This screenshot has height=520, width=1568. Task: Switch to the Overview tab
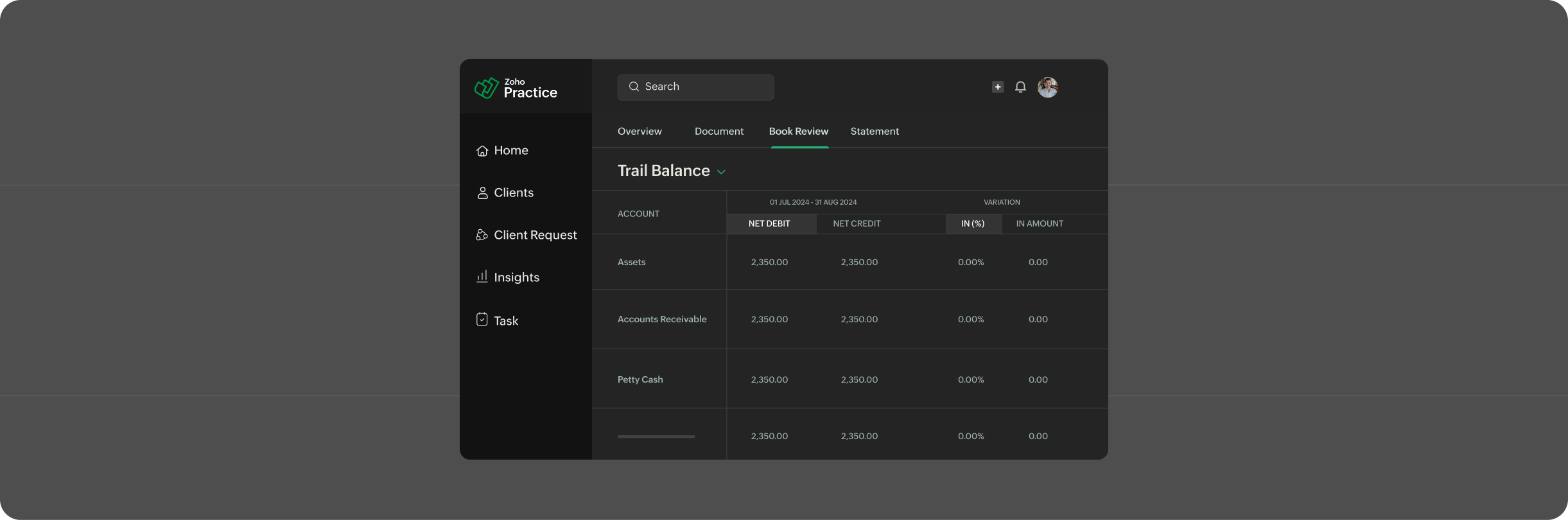[x=640, y=132]
